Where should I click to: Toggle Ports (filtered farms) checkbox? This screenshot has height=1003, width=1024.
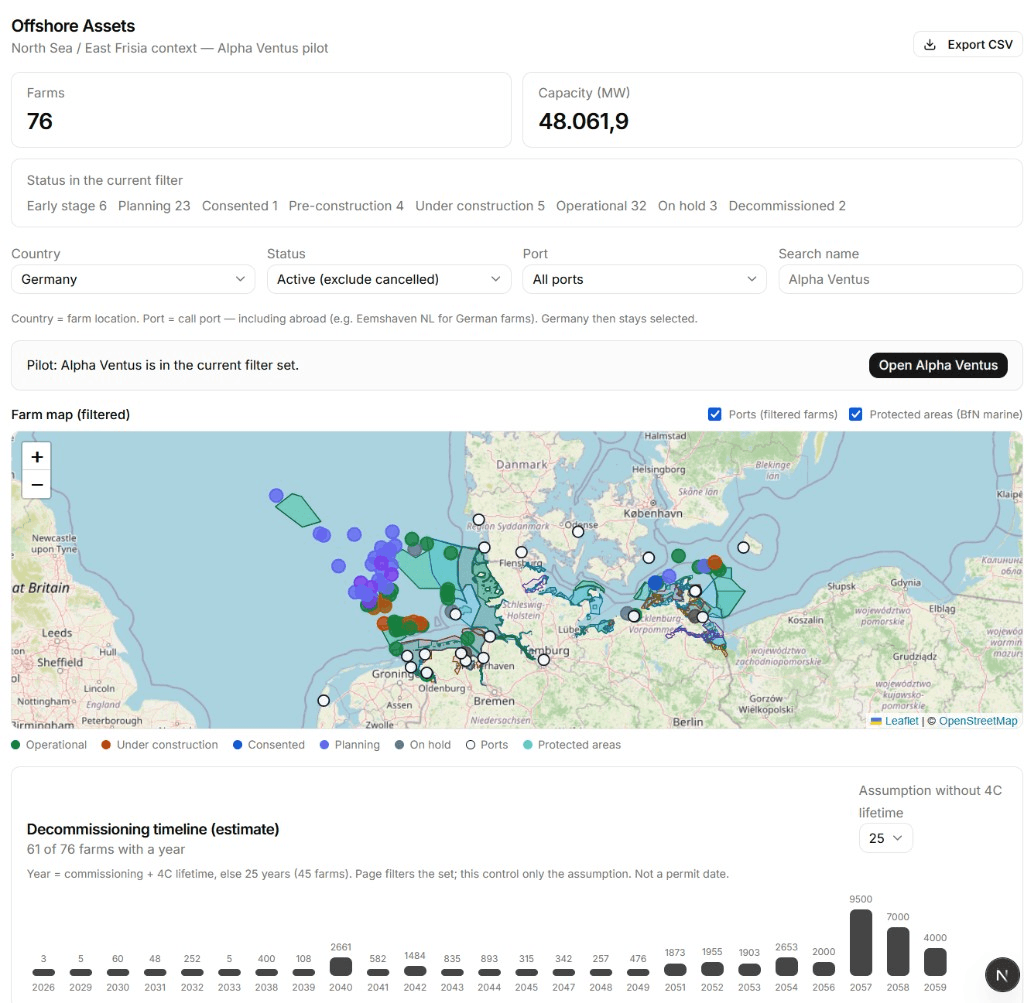[714, 414]
